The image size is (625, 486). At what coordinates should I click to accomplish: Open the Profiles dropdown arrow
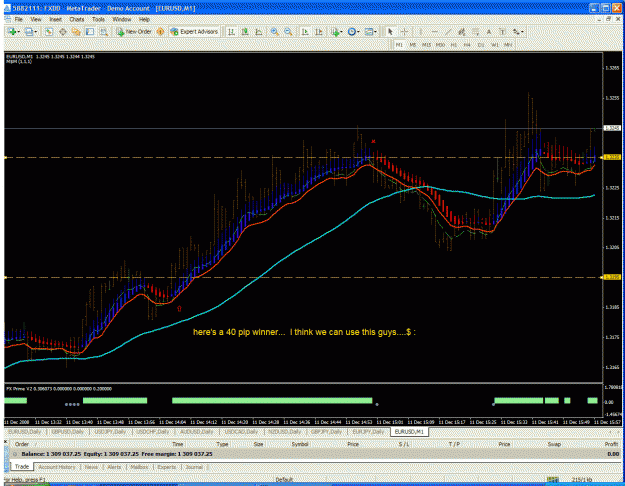point(36,32)
